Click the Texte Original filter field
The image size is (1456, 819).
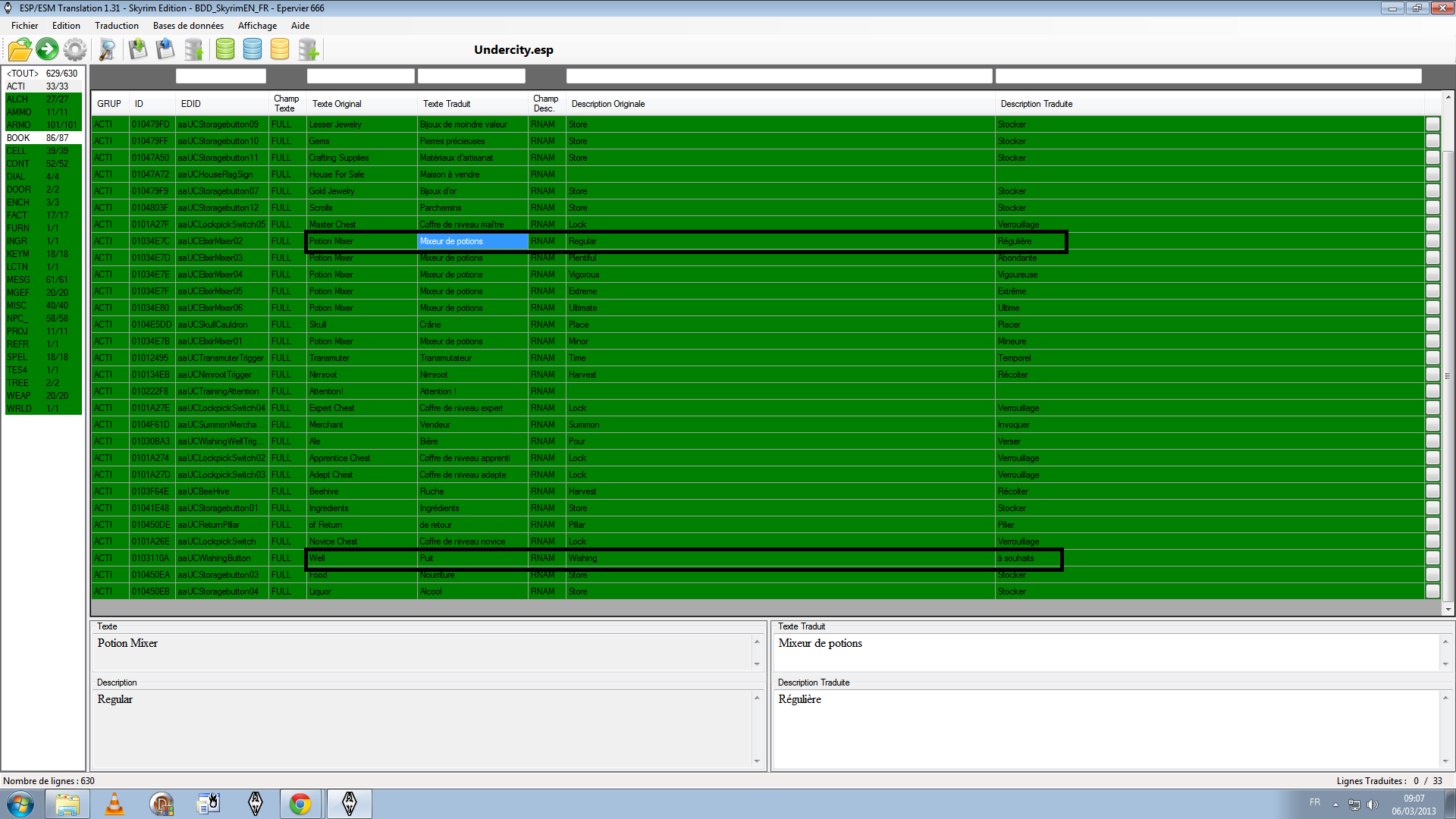361,76
